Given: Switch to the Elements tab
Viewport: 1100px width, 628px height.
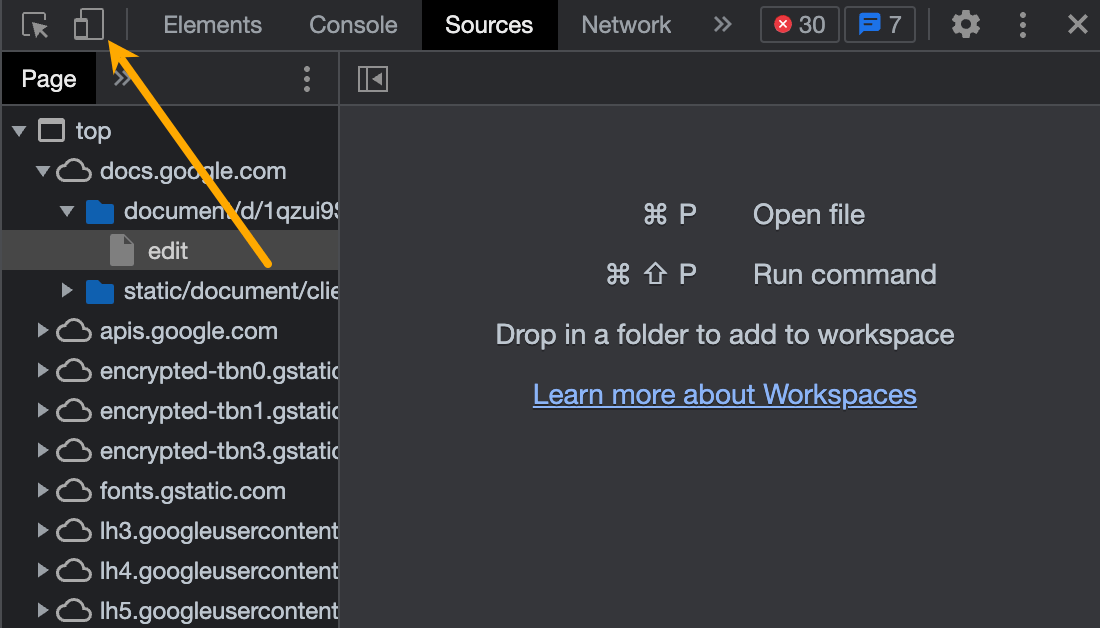Looking at the screenshot, I should (212, 24).
